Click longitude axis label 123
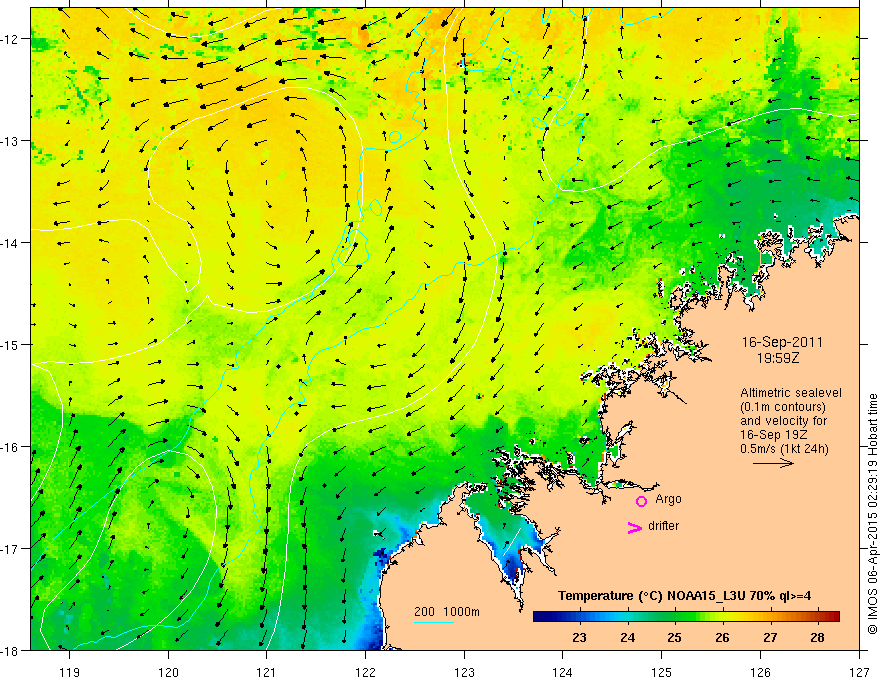This screenshot has height=680, width=880. pyautogui.click(x=464, y=672)
